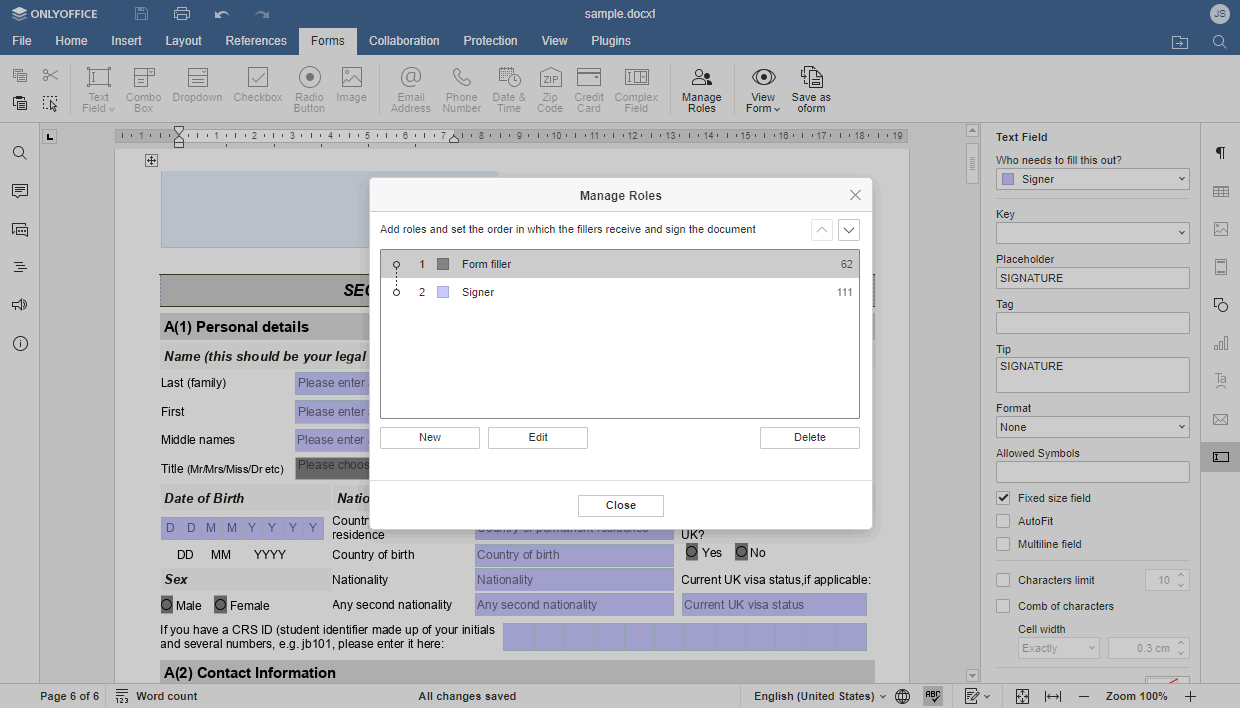This screenshot has width=1240, height=708.
Task: Enable the AutoFit checkbox
Action: (1002, 521)
